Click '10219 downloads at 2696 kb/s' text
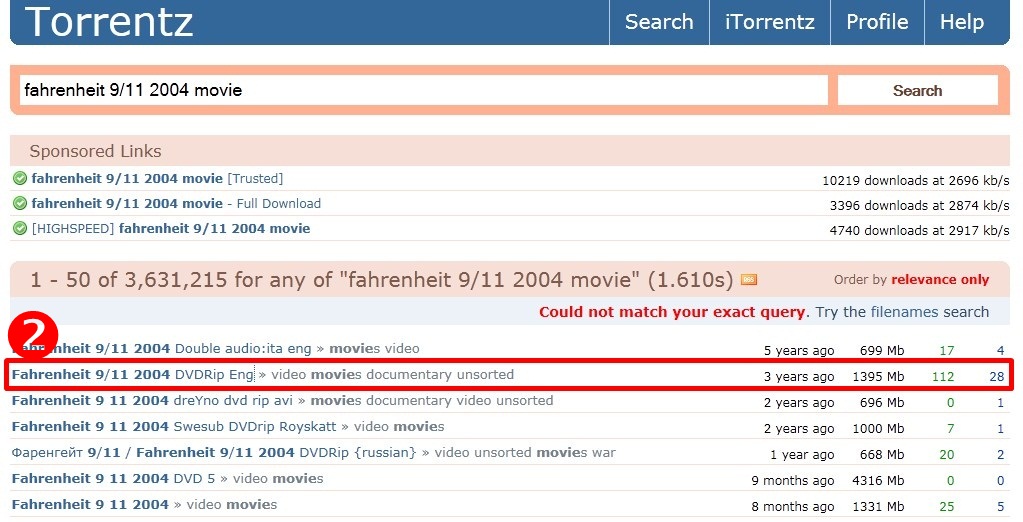 click(x=915, y=181)
